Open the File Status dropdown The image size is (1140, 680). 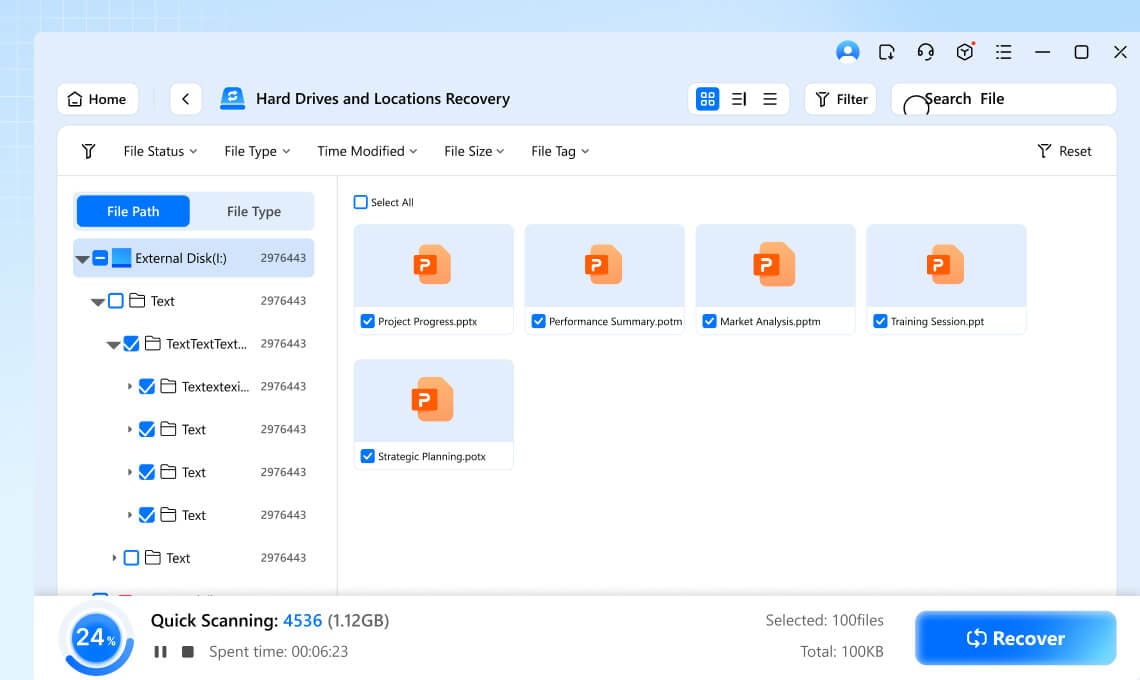160,151
